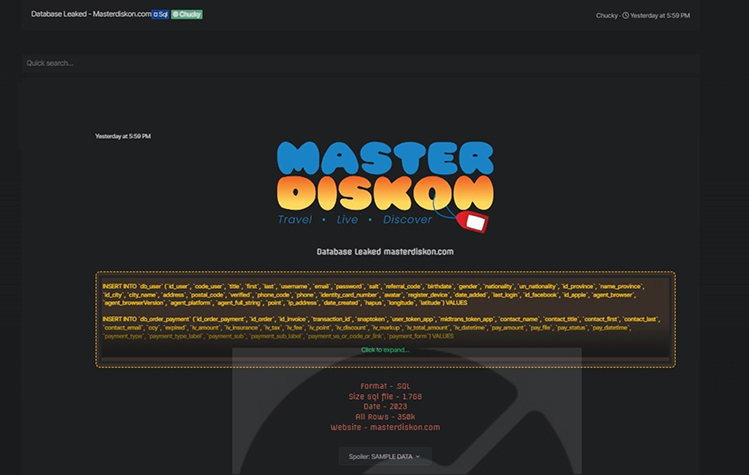Image resolution: width=749 pixels, height=475 pixels.
Task: Click 'Website - masterdiskon.com' line
Action: (385, 427)
